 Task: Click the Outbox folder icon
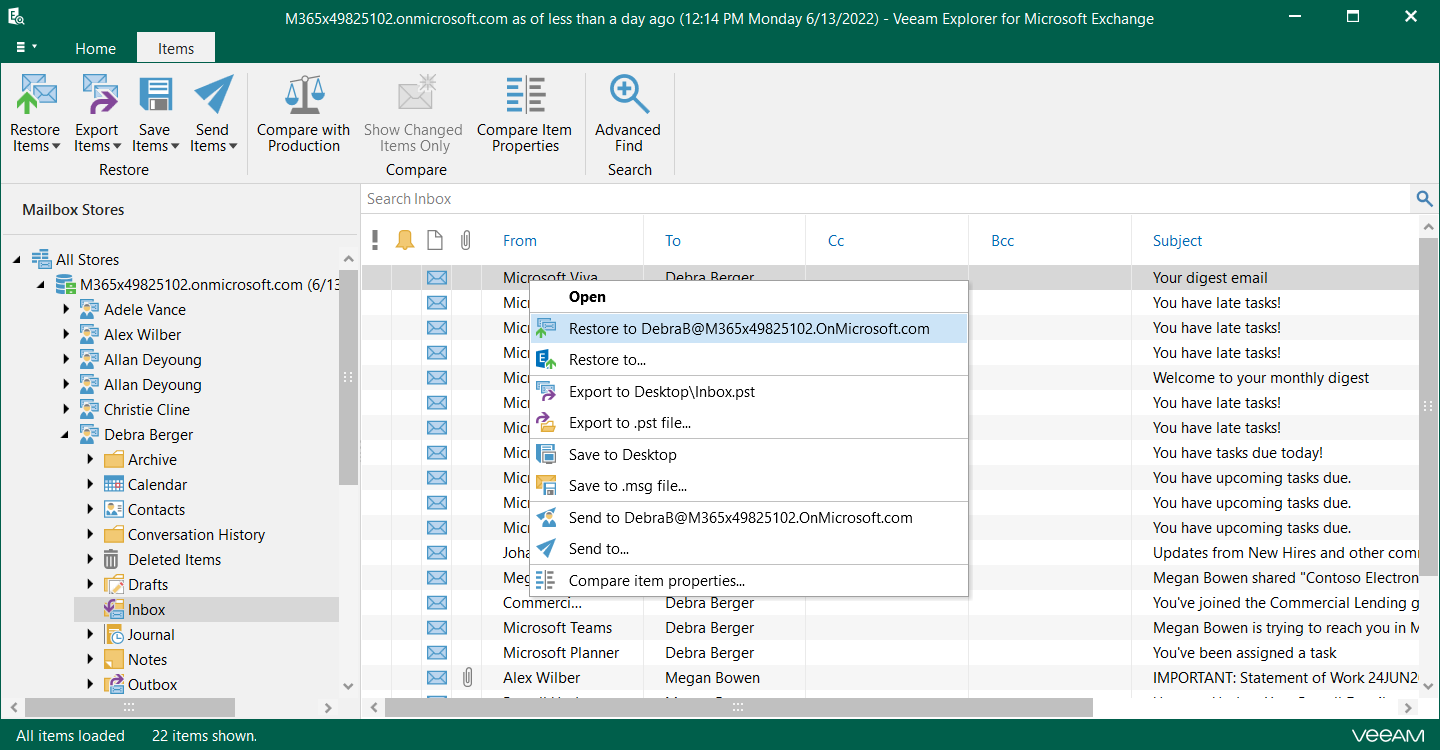point(114,685)
